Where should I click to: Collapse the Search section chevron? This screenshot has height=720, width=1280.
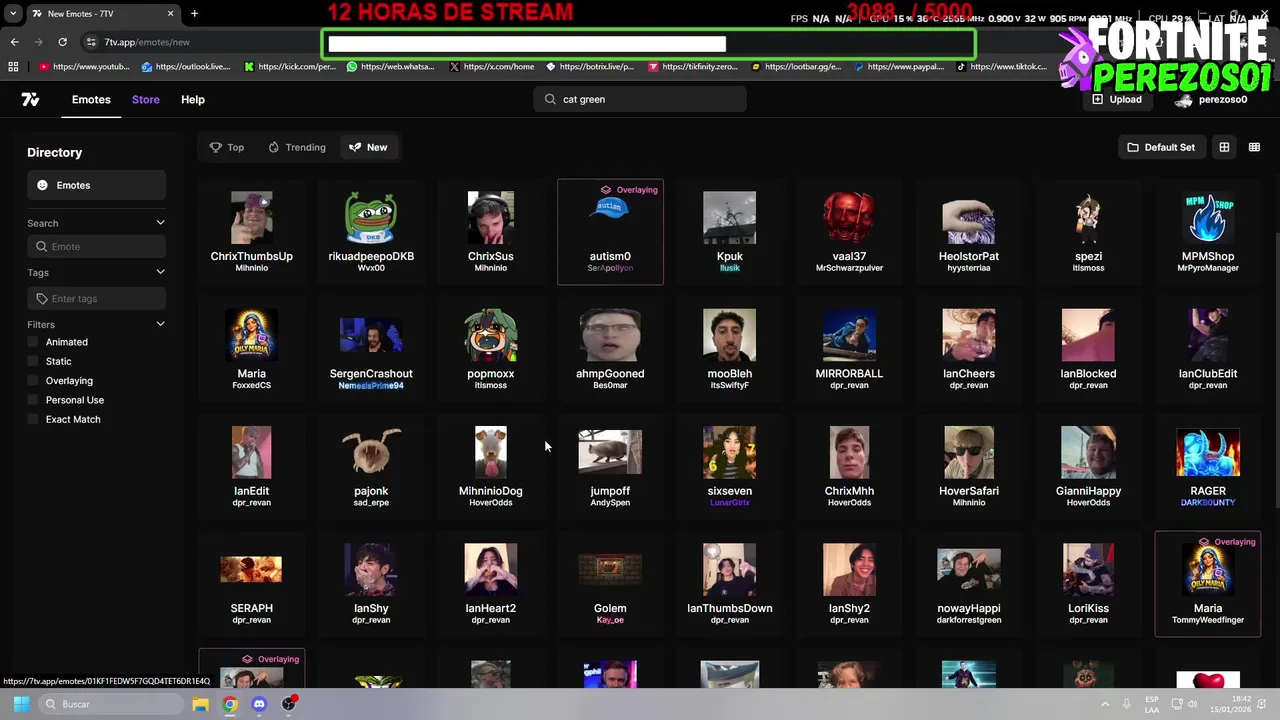(x=160, y=223)
